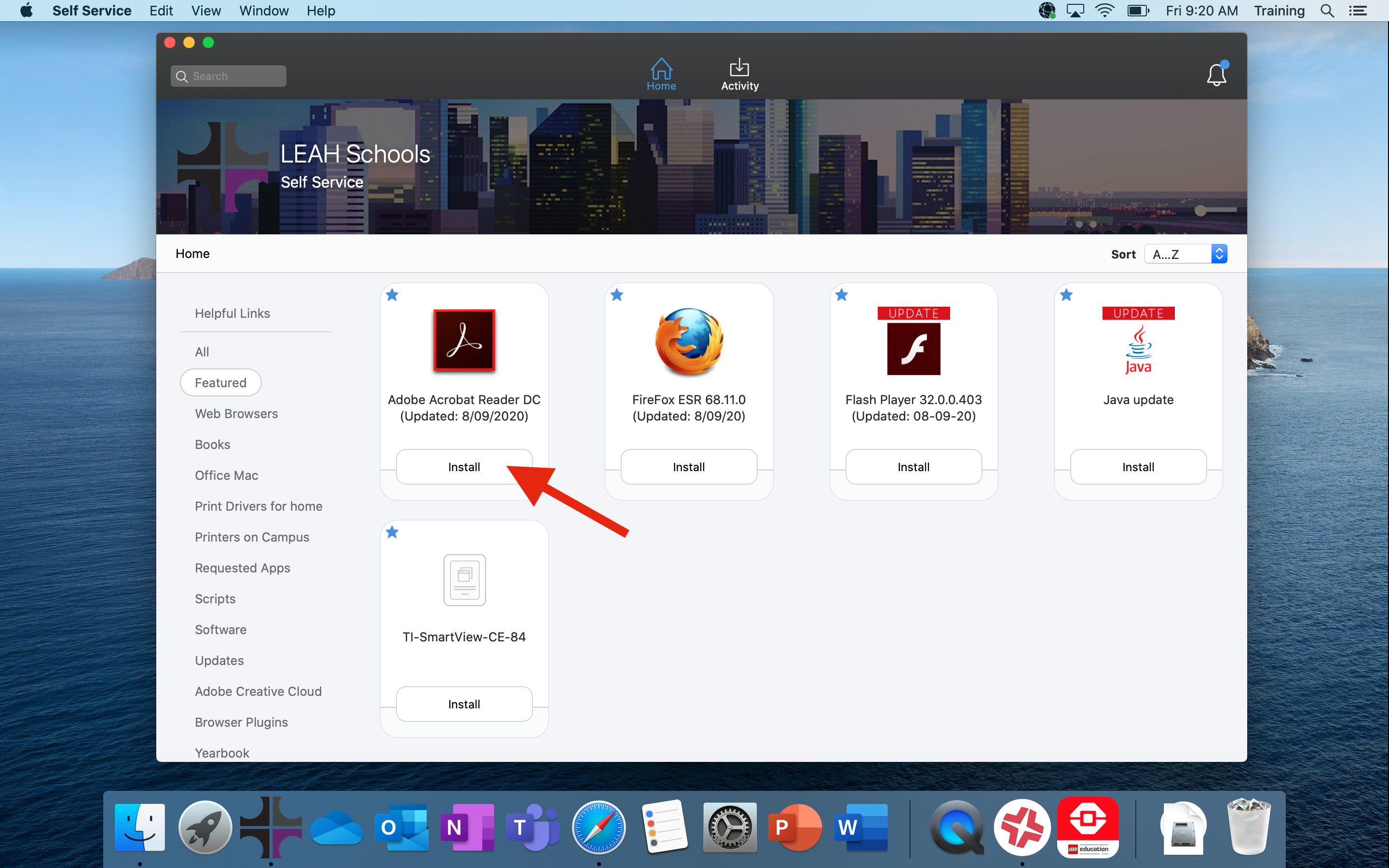The image size is (1389, 868).
Task: Switch to the Activity tab
Action: coord(739,75)
